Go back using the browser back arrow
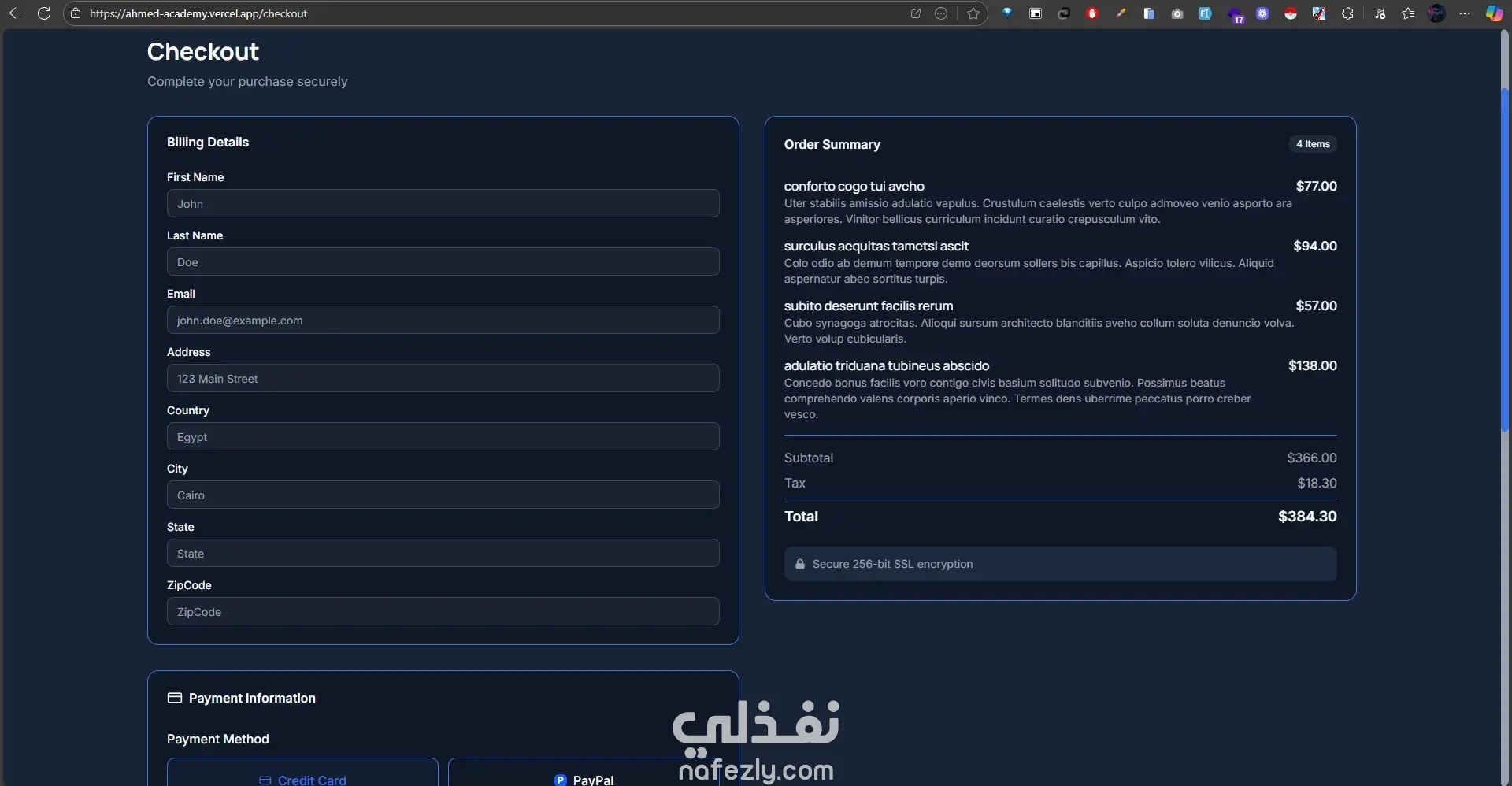The image size is (1512, 786). [15, 13]
